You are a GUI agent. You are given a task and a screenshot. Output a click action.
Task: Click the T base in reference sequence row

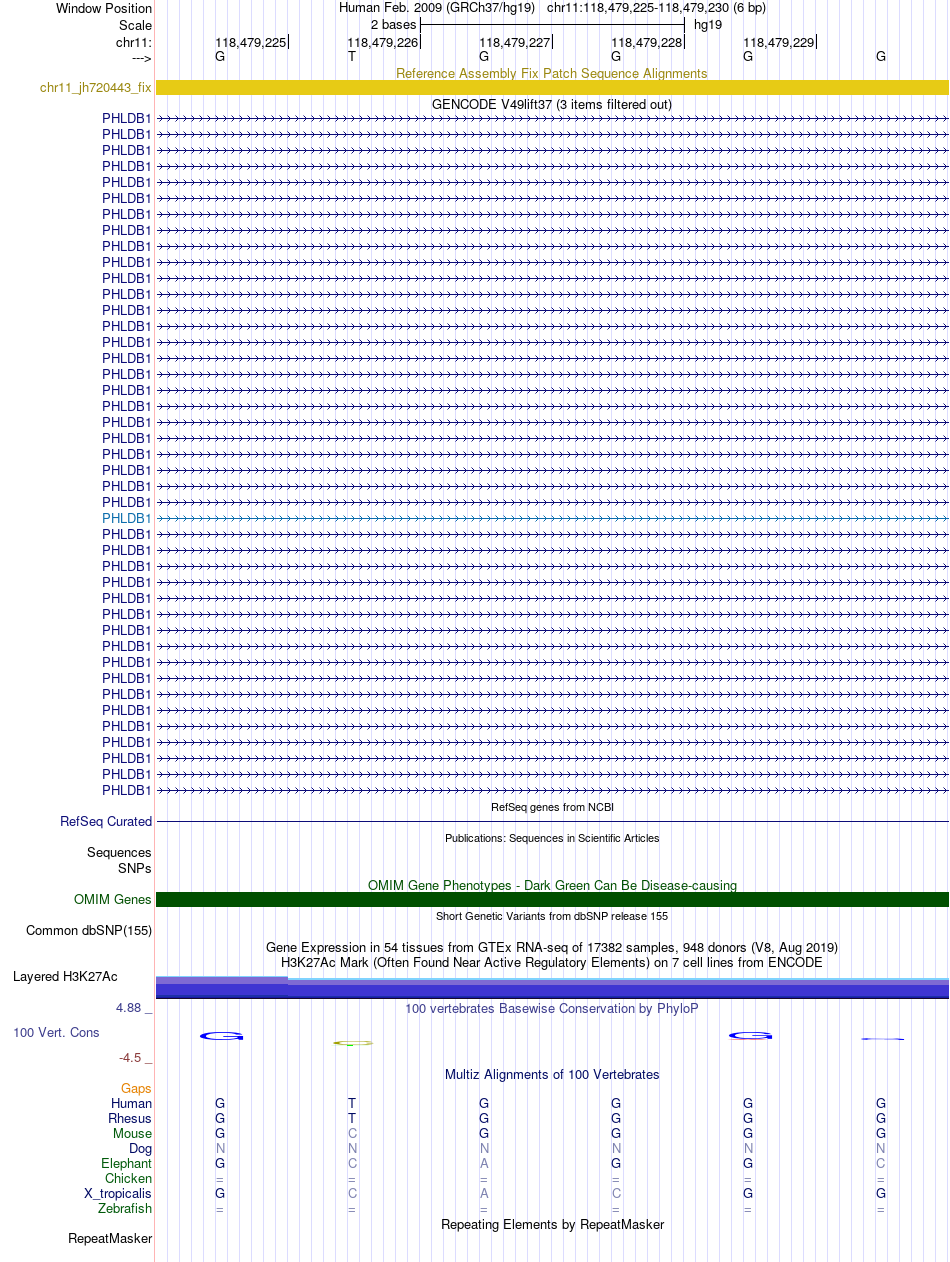click(x=352, y=57)
